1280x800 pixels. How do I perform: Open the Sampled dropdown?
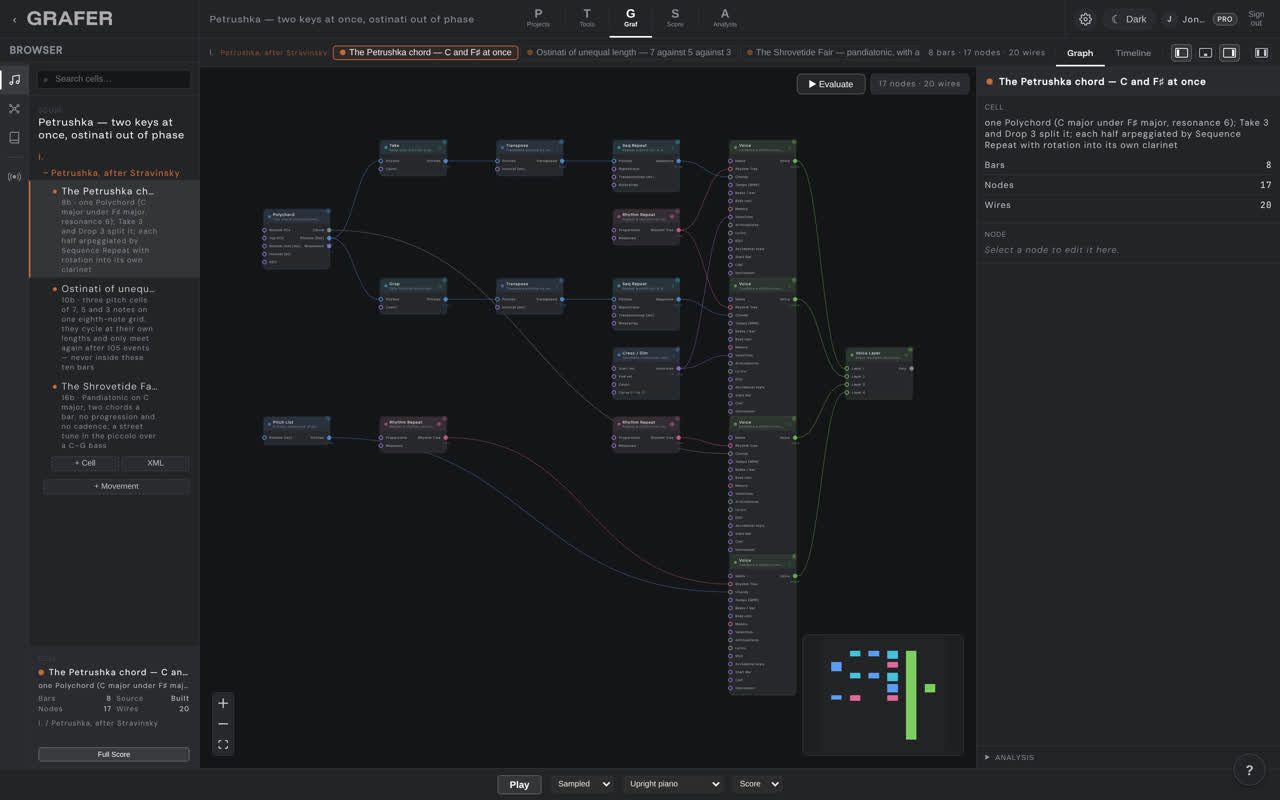[x=581, y=784]
